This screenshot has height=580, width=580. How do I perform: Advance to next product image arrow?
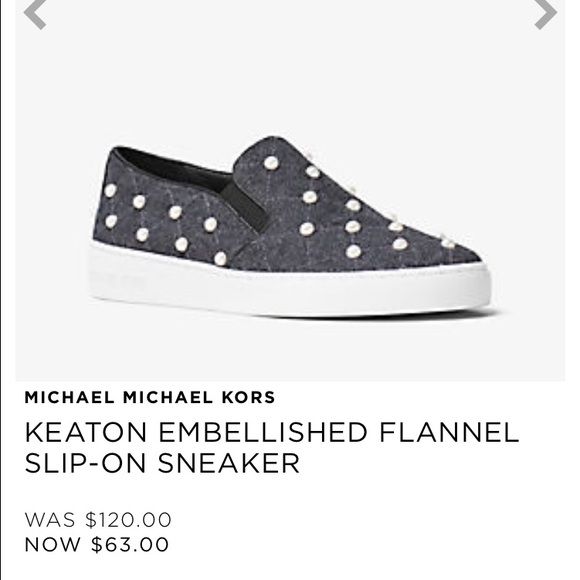pos(546,14)
